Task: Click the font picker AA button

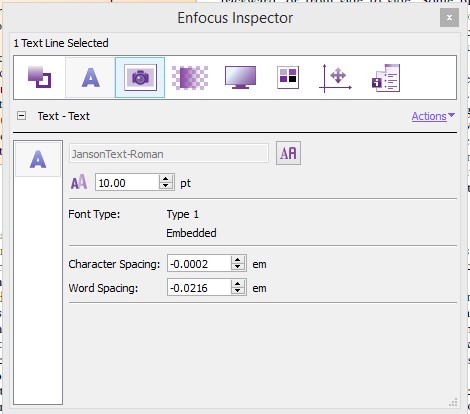Action: pos(288,153)
